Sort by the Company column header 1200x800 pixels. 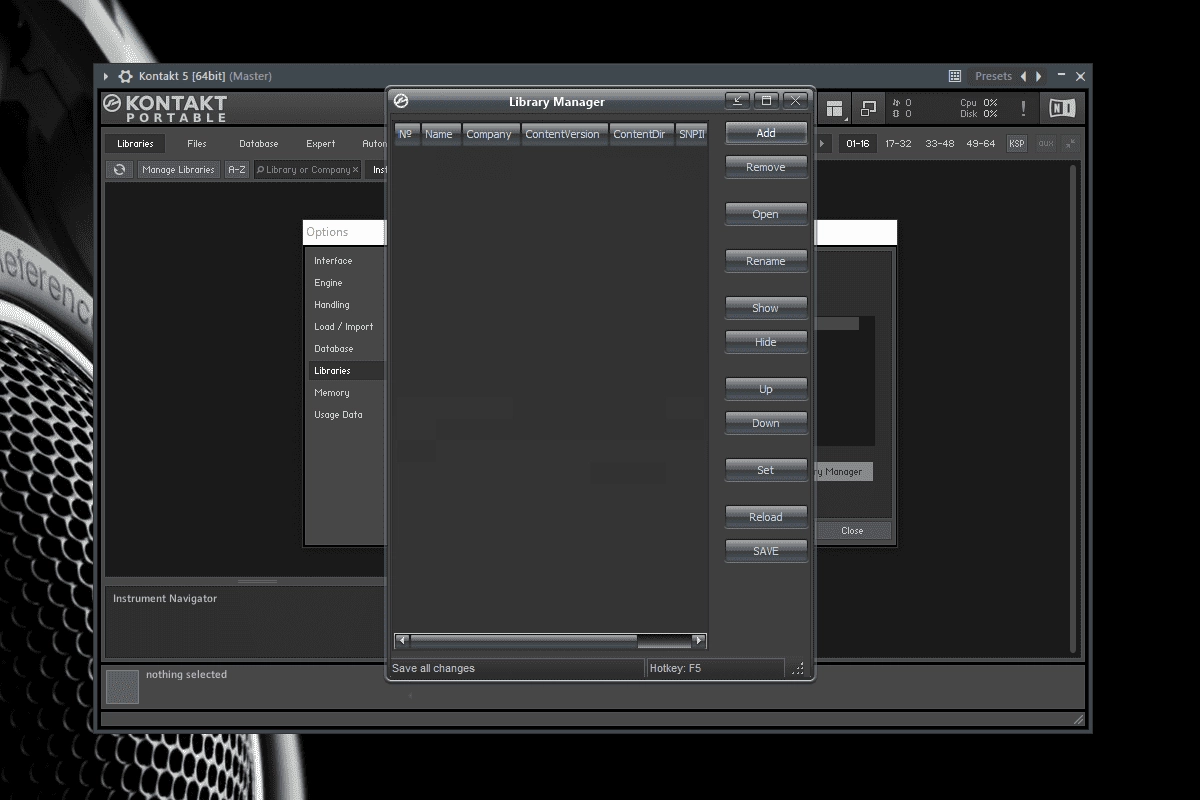[x=489, y=134]
